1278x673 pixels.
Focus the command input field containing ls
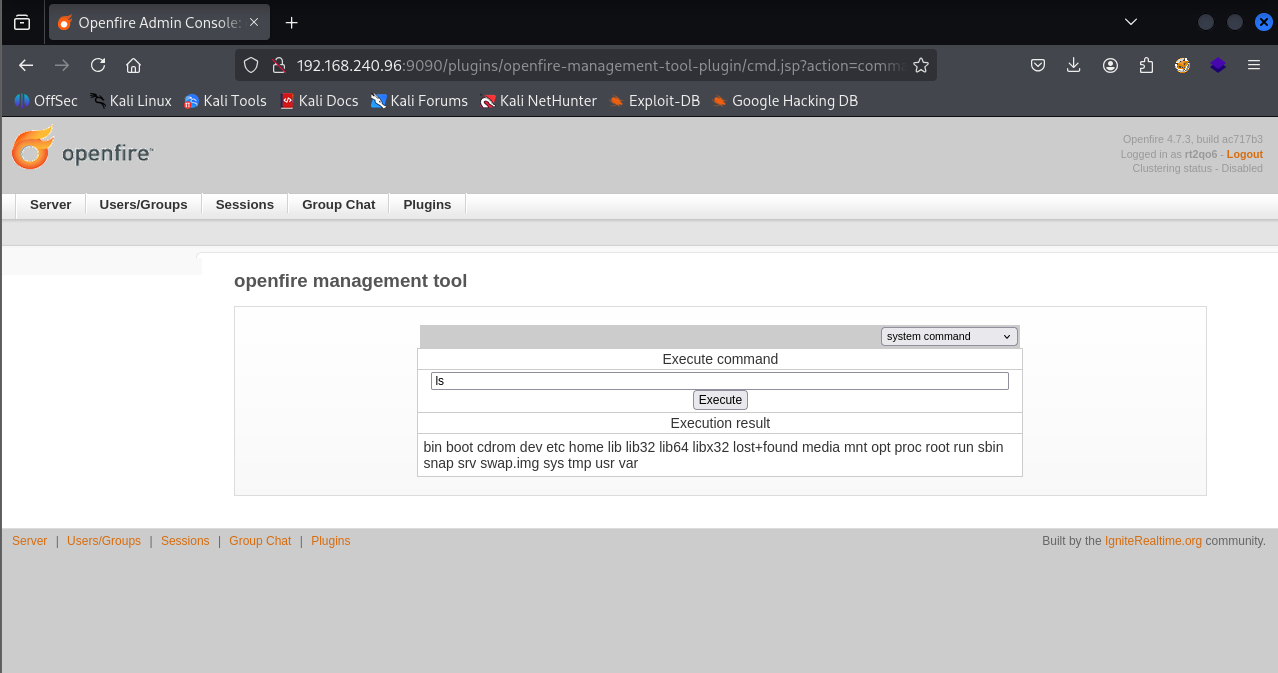tap(719, 381)
